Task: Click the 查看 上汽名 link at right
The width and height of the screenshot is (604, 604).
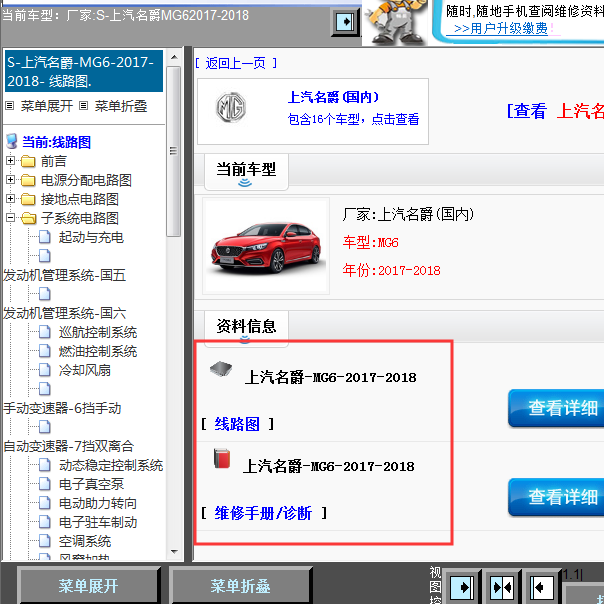Action: click(555, 111)
